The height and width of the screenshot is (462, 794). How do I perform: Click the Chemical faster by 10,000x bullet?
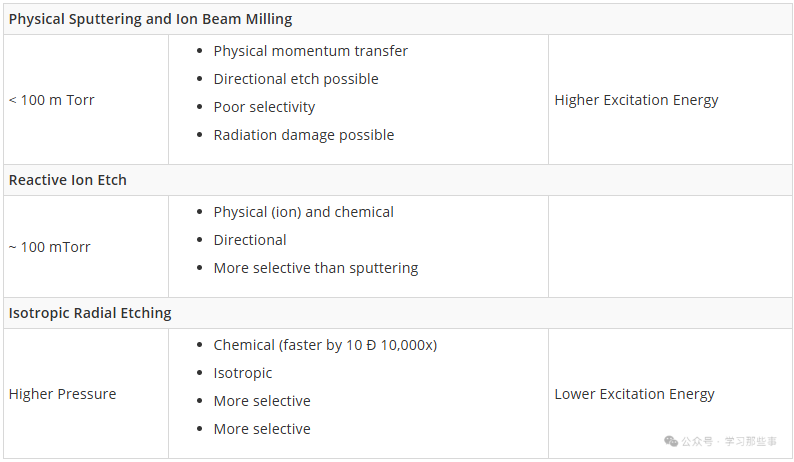pos(325,345)
